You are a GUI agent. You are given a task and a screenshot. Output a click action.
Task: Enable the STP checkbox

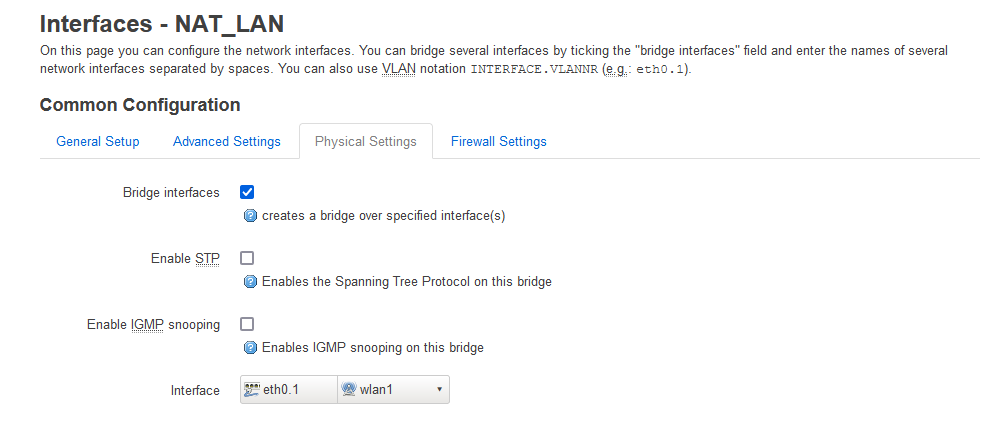click(247, 258)
